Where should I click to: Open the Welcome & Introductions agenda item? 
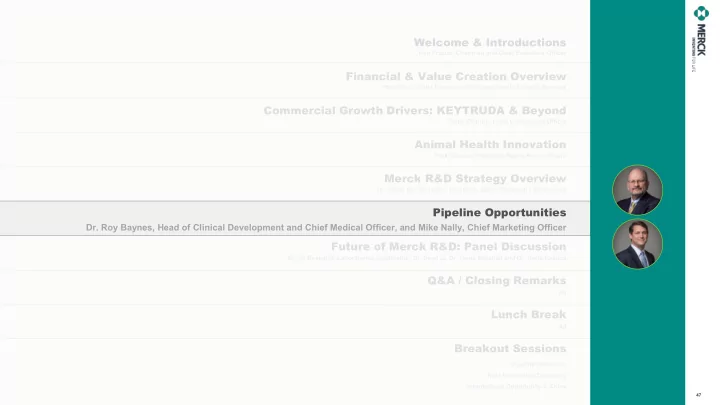(489, 42)
